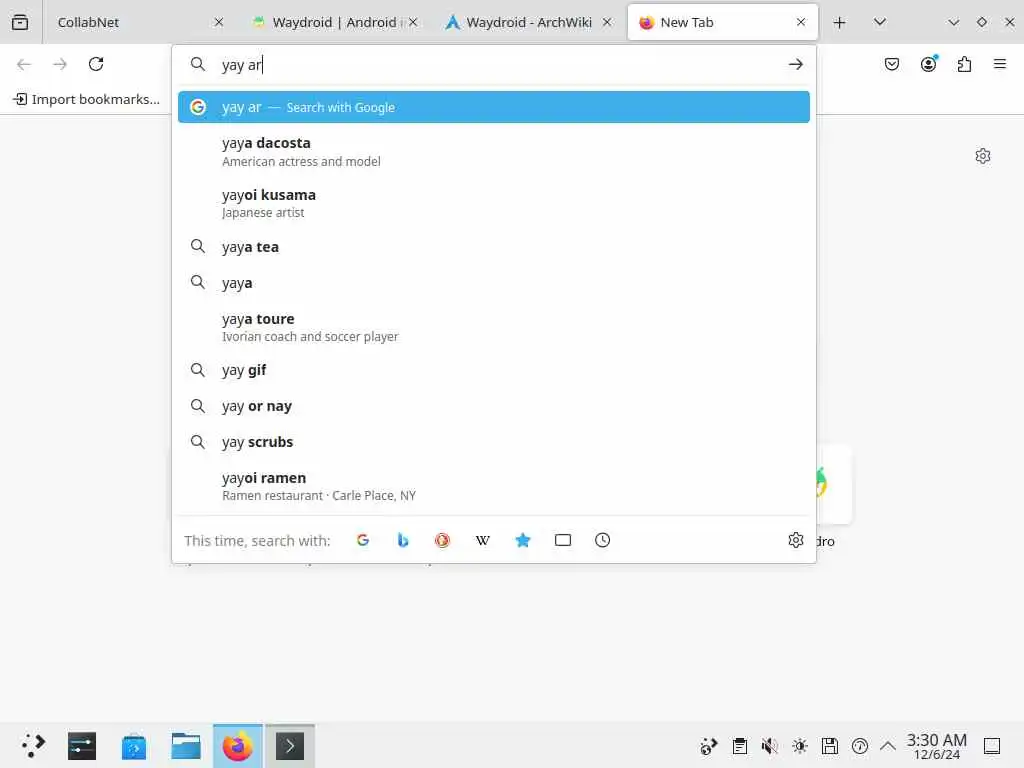Image resolution: width=1024 pixels, height=768 pixels.
Task: Open the KDE application launcher
Action: coord(33,745)
